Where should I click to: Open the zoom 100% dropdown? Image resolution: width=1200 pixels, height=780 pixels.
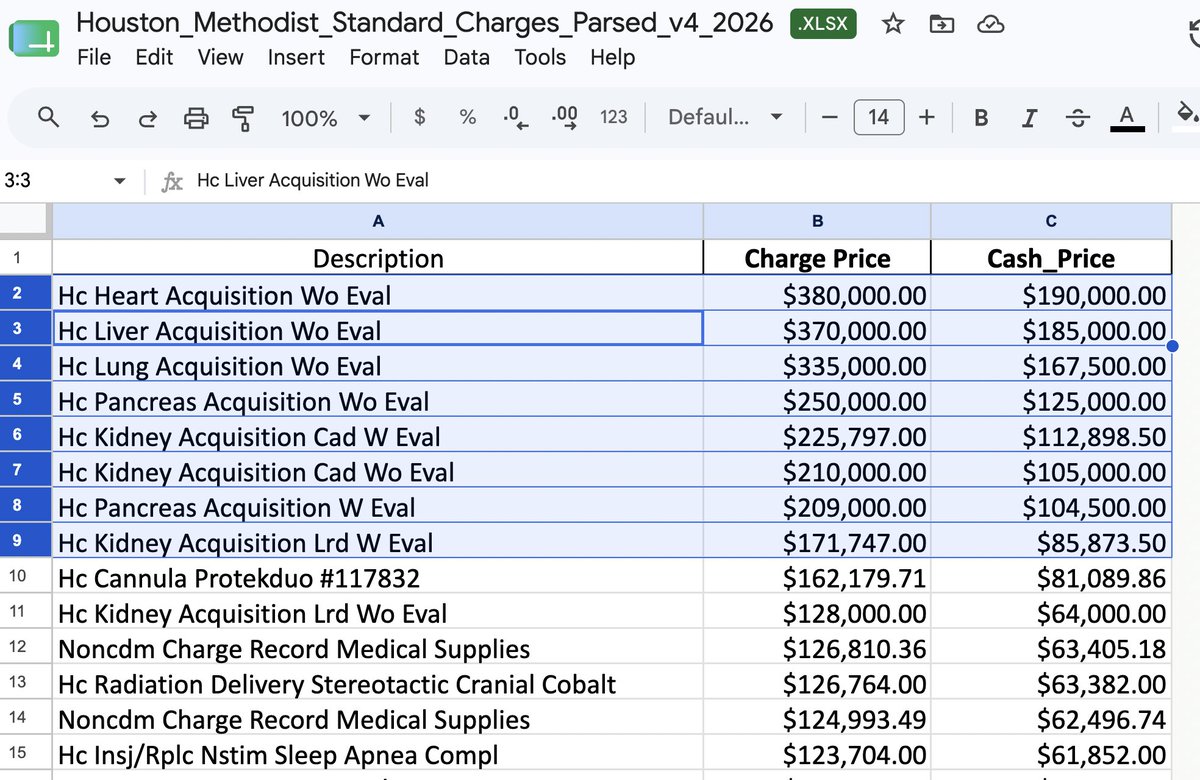pyautogui.click(x=326, y=118)
